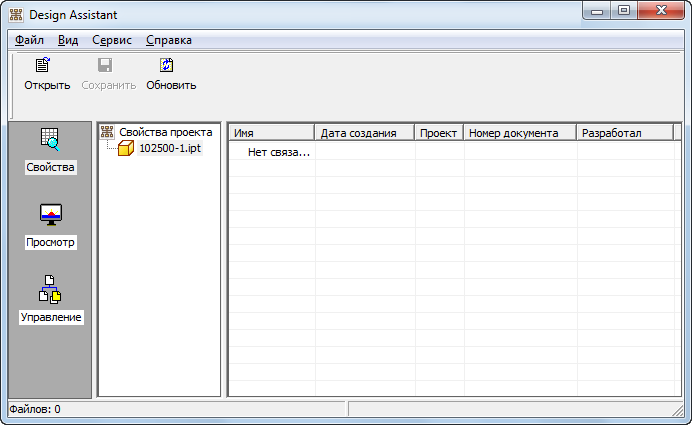
Task: Sort by the Номер документа column header
Action: [x=520, y=133]
